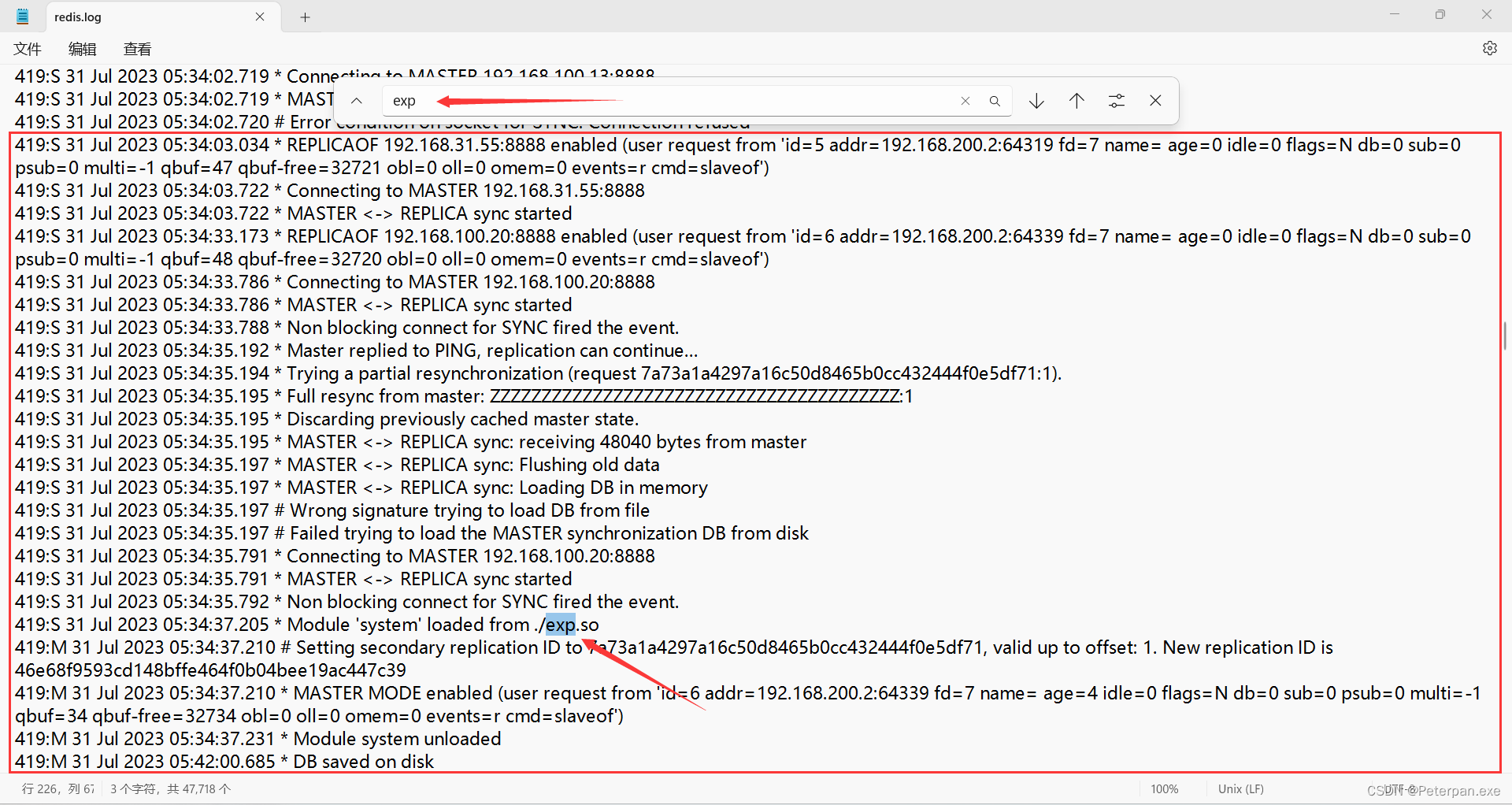The image size is (1512, 805).
Task: Click 'REPLICAOF 192.168.100.20:8888 enabled' line
Action: tap(743, 247)
